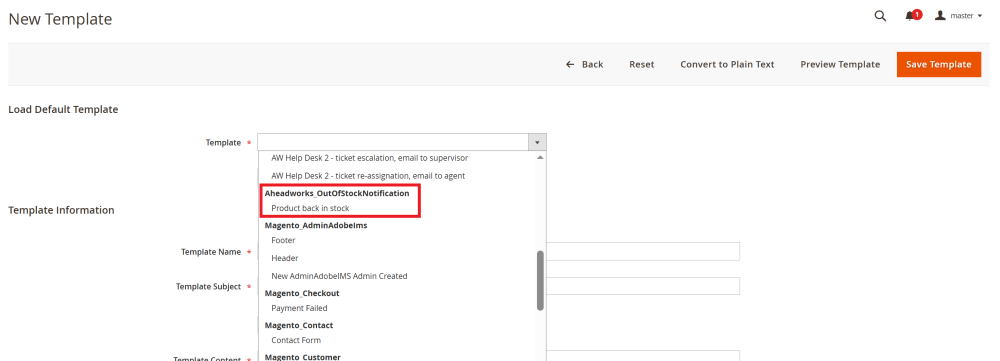Image resolution: width=1000 pixels, height=361 pixels.
Task: Toggle the Template dropdown arrow
Action: (537, 143)
